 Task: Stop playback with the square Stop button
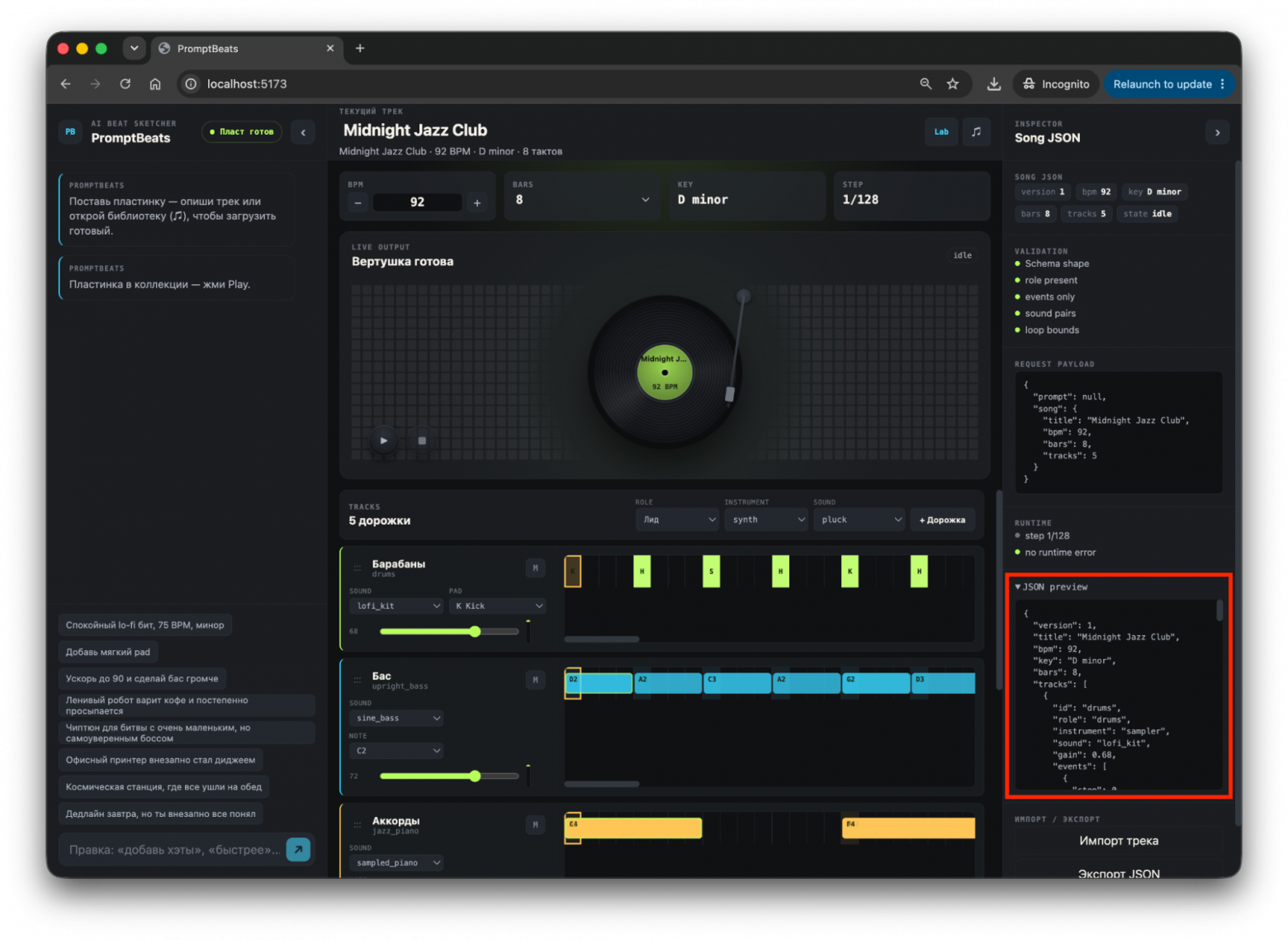click(x=422, y=440)
